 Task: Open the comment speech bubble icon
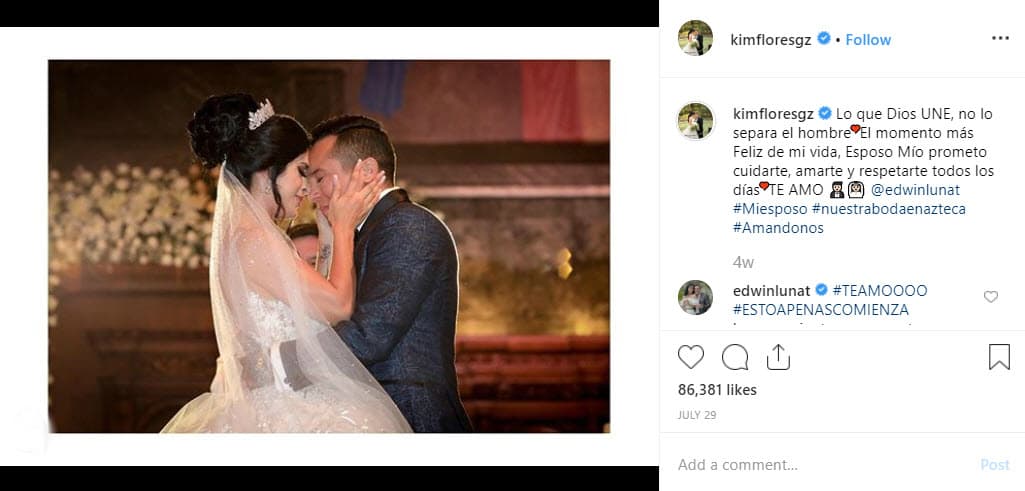point(735,357)
